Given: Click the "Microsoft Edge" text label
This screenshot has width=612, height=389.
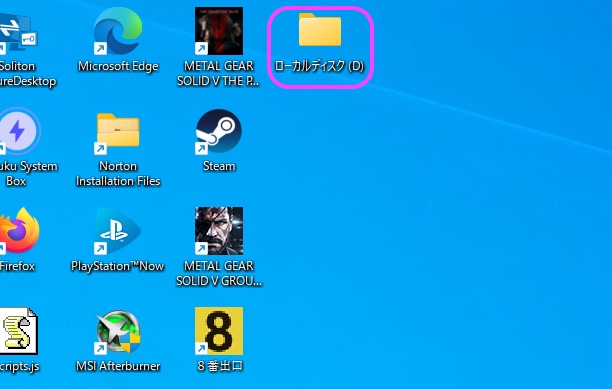Looking at the screenshot, I should (x=118, y=66).
